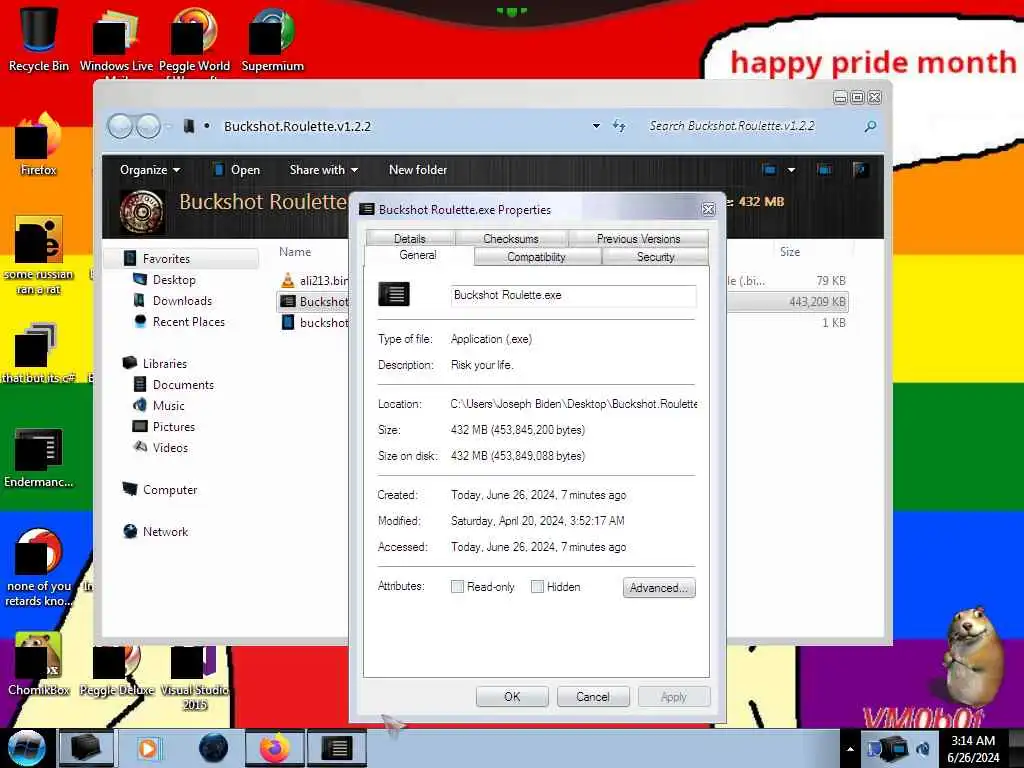Screen dimensions: 1024x768
Task: Open the Endermanc... desktop icon
Action: coord(39,457)
